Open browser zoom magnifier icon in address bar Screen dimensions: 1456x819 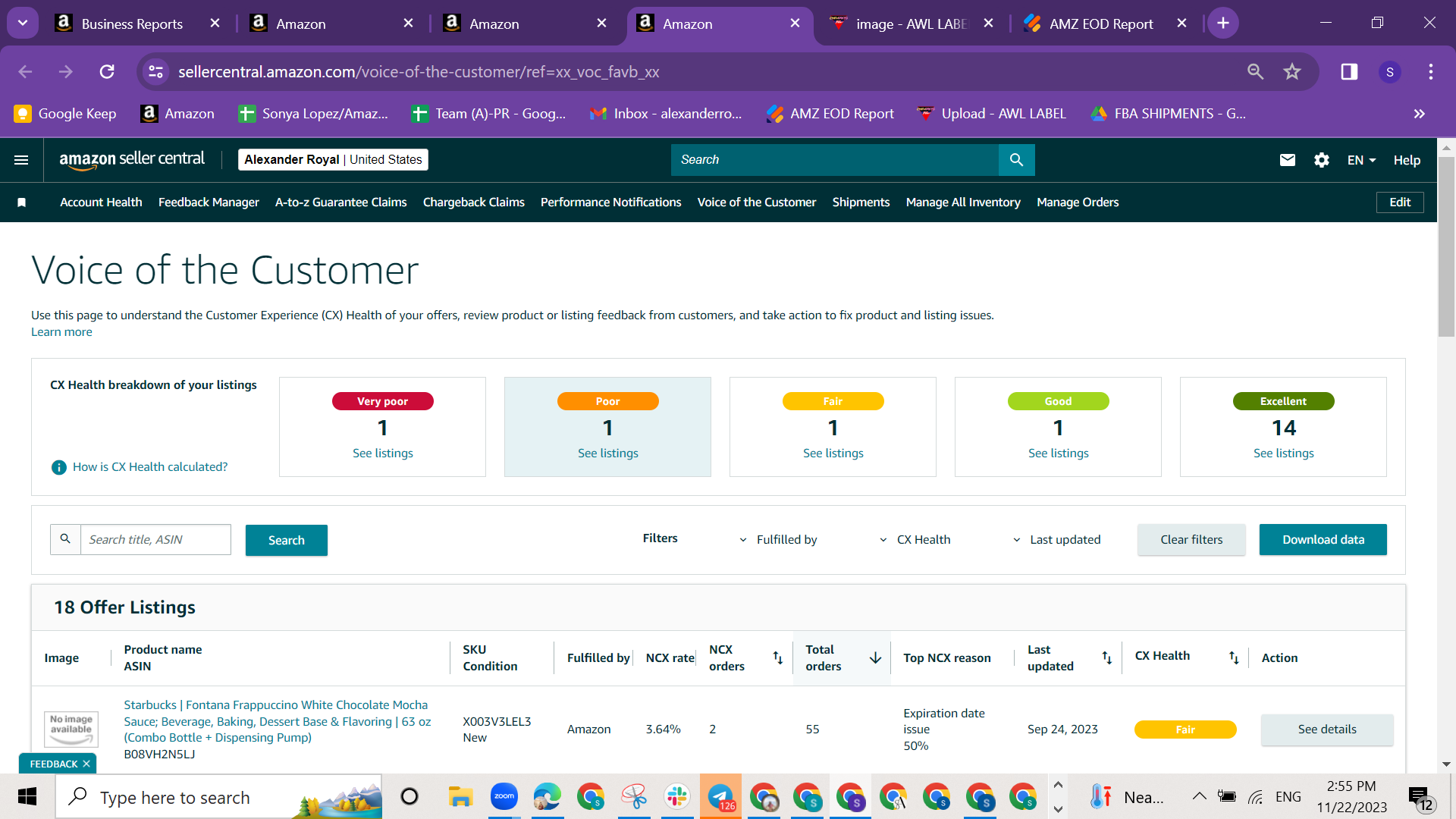pos(1256,72)
